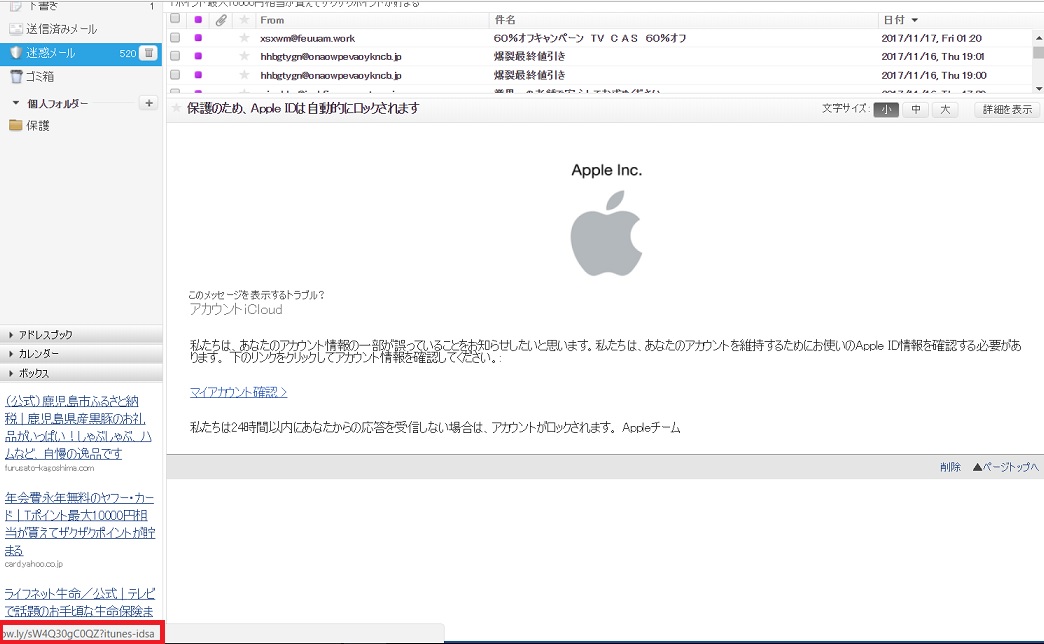Collapse the 個人フォルダー section
The image size is (1044, 644).
(16, 103)
